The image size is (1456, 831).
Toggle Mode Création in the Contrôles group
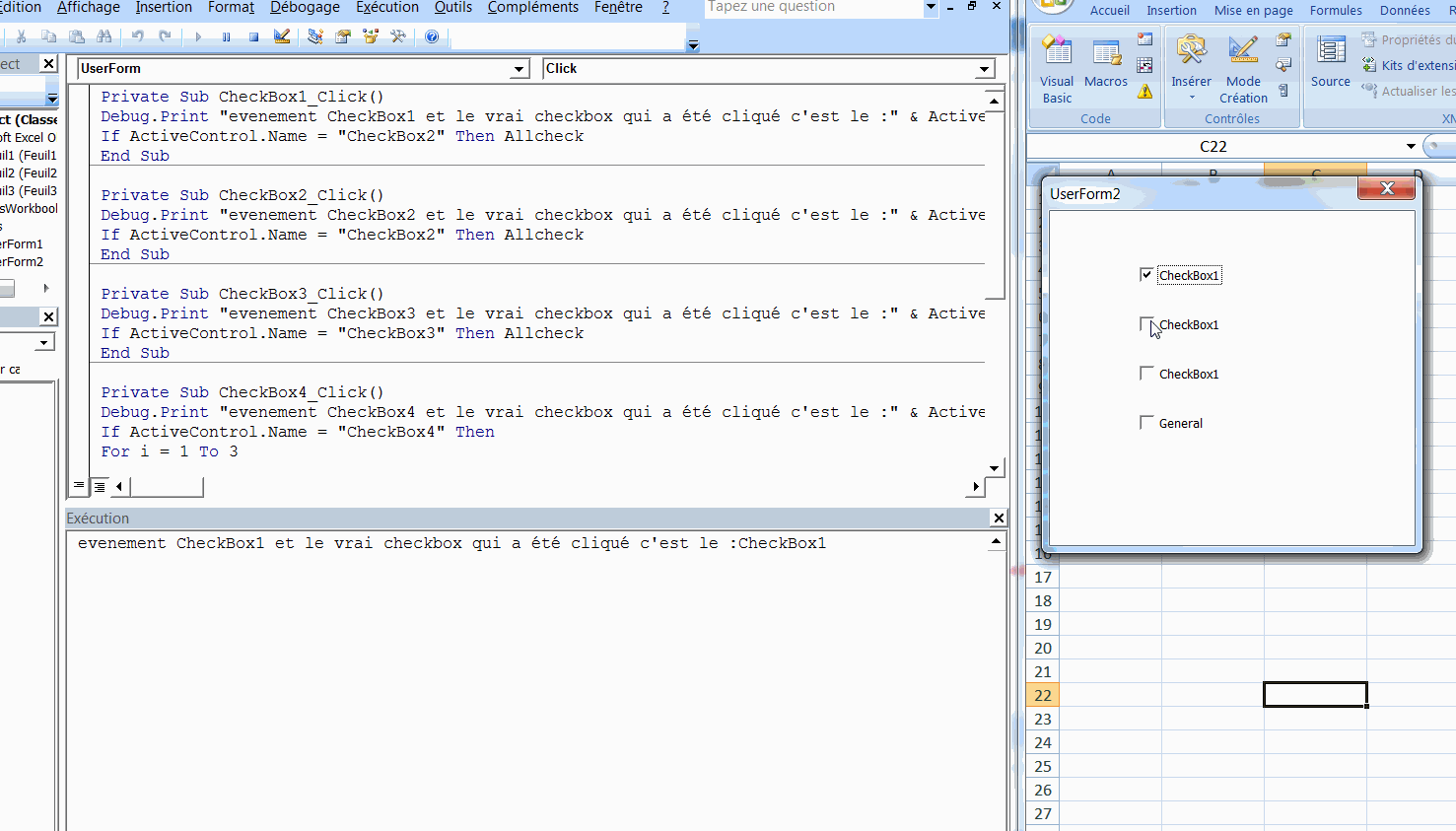pyautogui.click(x=1243, y=71)
